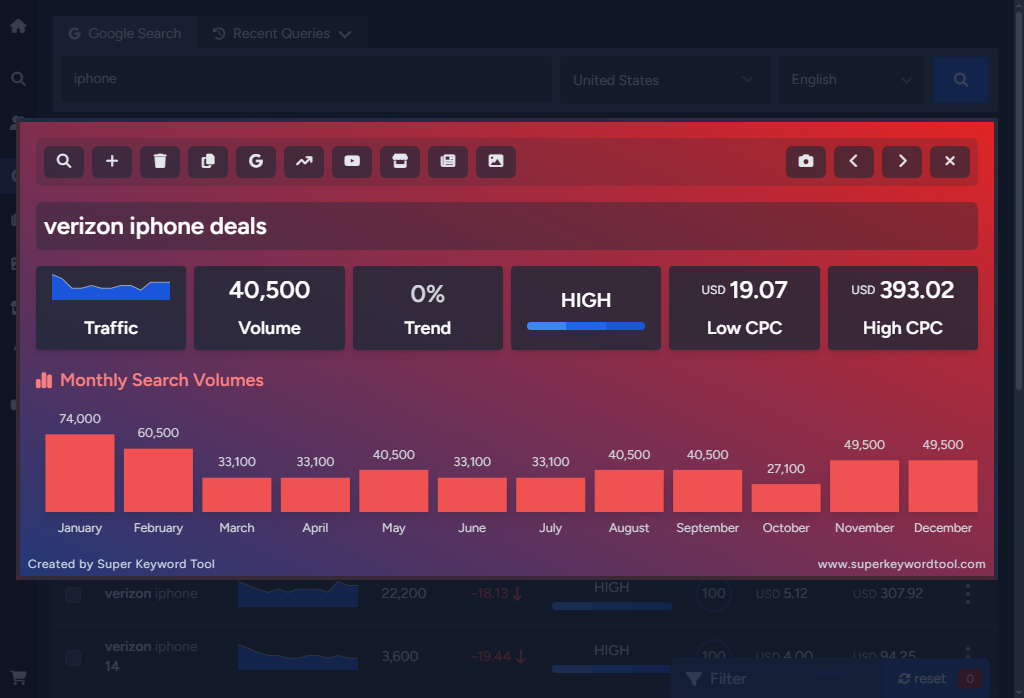This screenshot has height=698, width=1024.
Task: Click the 22,200 volume cell
Action: [404, 594]
